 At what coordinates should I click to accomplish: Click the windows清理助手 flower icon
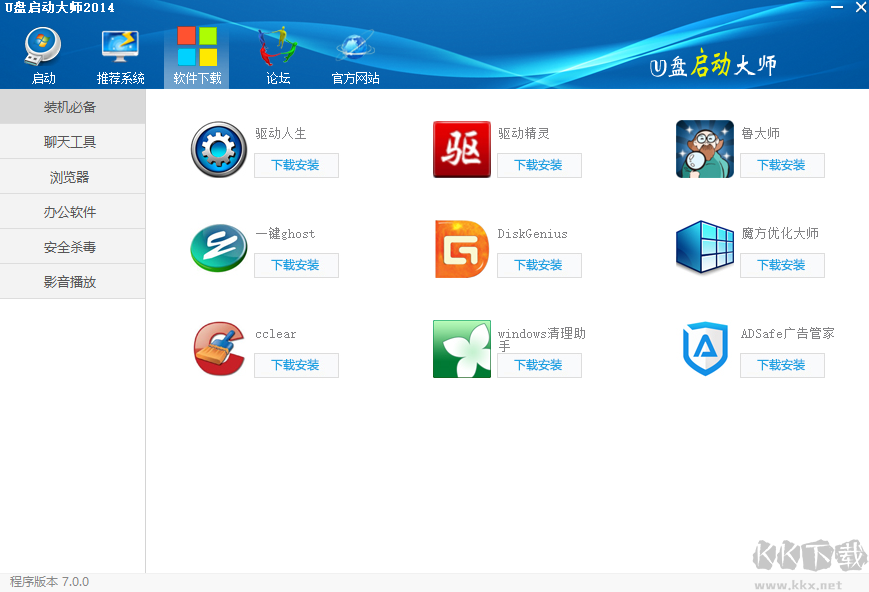click(461, 349)
